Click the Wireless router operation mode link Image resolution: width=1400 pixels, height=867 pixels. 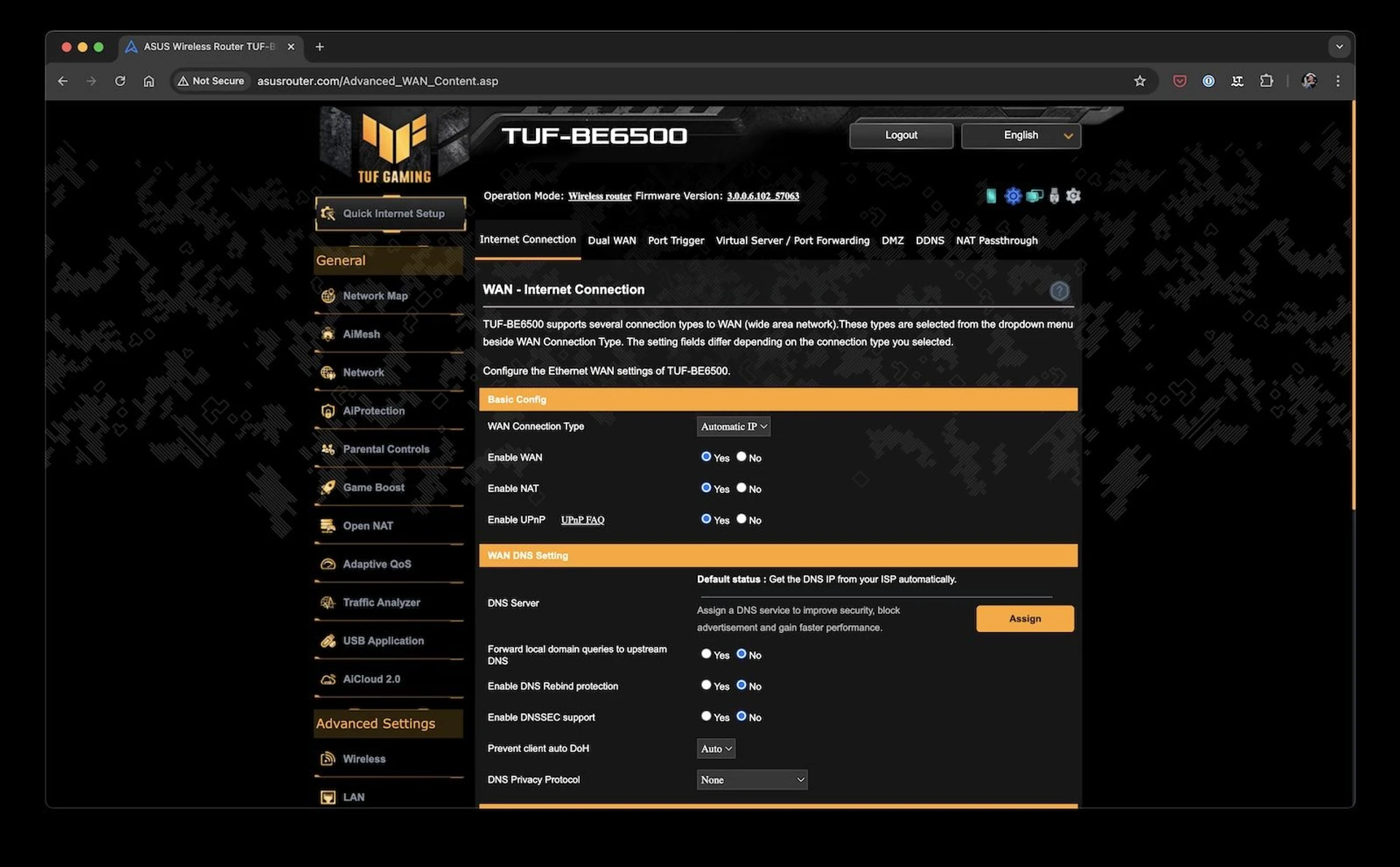tap(599, 196)
